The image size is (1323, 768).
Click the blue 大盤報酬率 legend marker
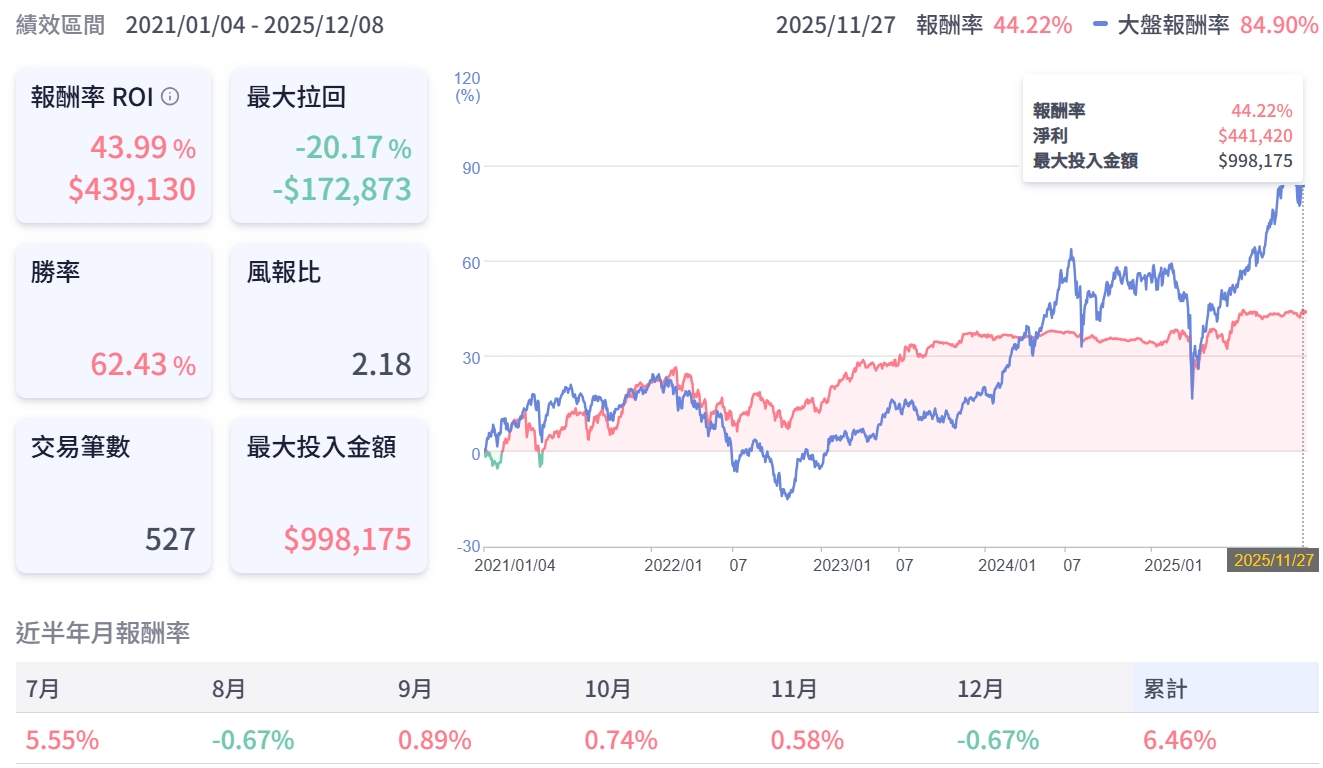coord(1100,25)
